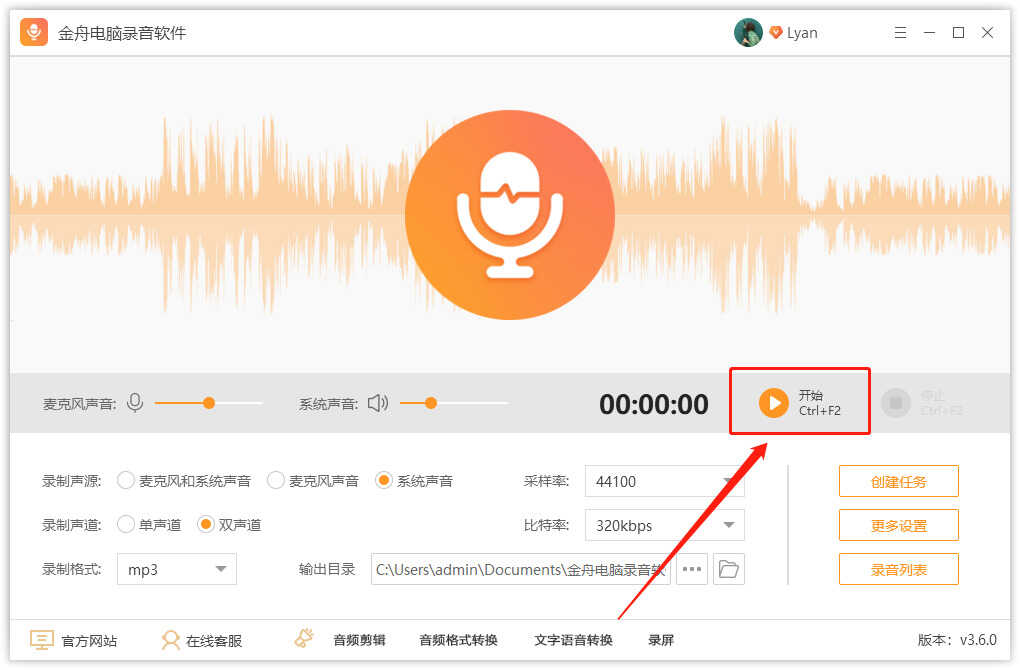The width and height of the screenshot is (1020, 670).
Task: Click the 00:00:00 timer display
Action: tap(654, 404)
